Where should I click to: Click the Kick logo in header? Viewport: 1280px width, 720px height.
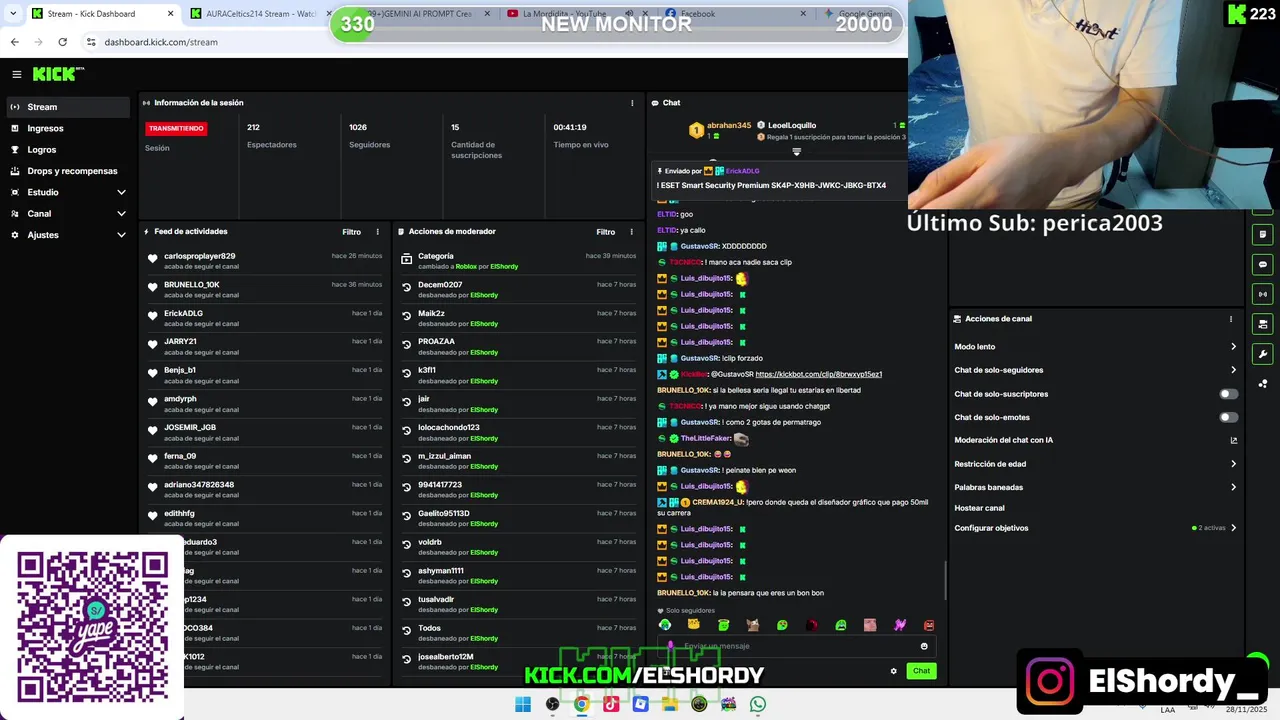(x=58, y=74)
